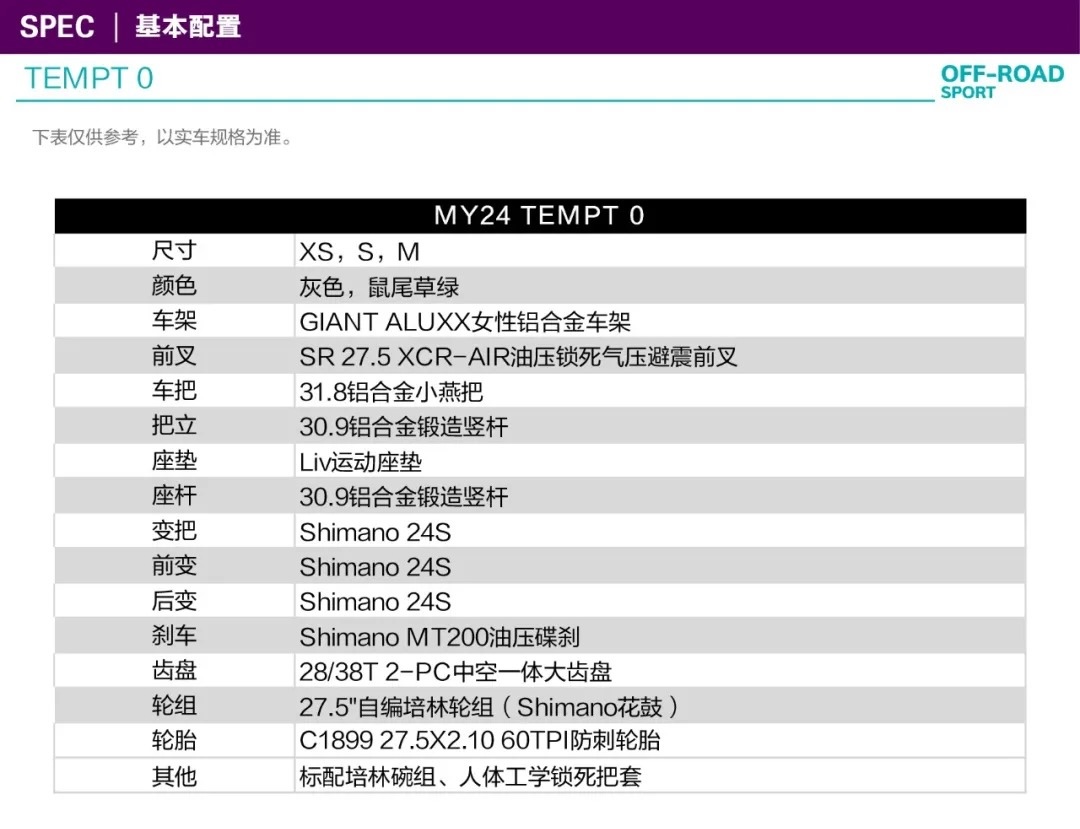
Task: Select the SR 27.5 XCR-AIR fork value
Action: click(x=518, y=357)
